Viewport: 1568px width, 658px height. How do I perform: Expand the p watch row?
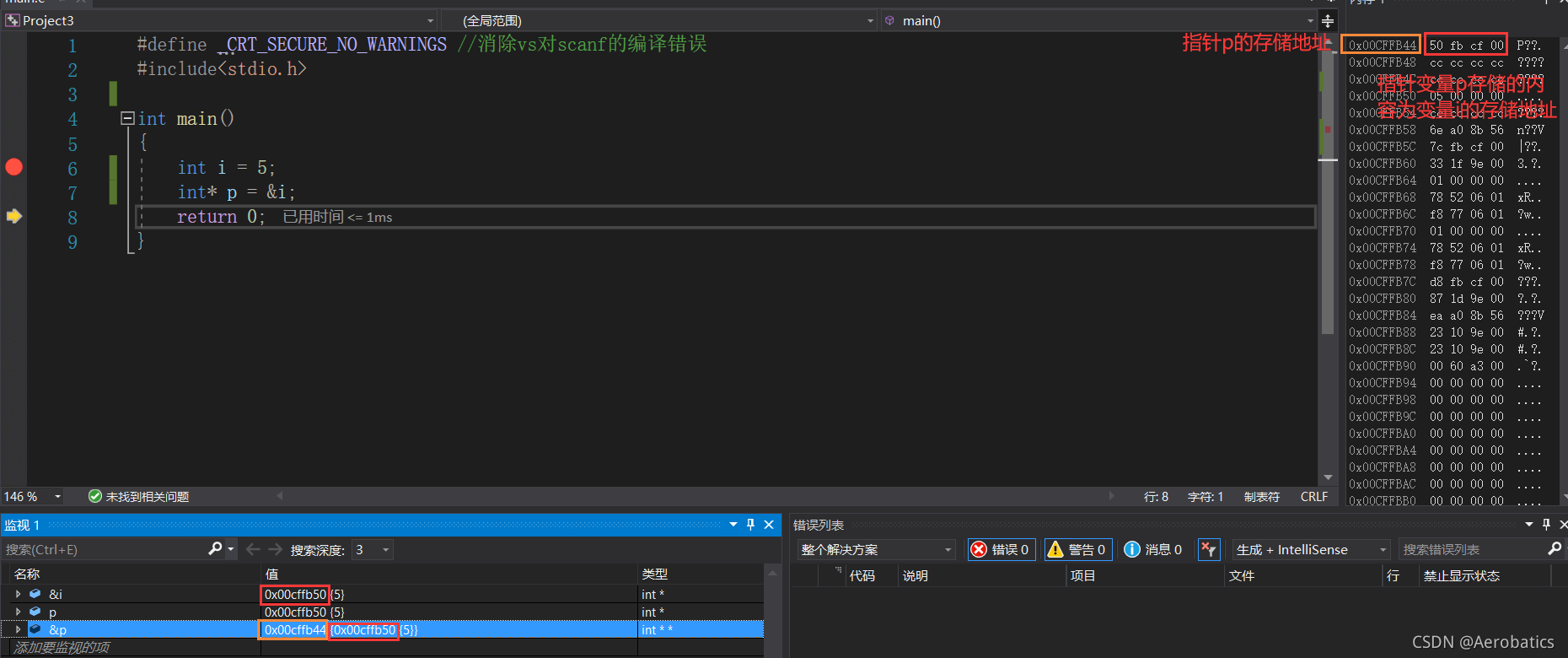(x=18, y=612)
